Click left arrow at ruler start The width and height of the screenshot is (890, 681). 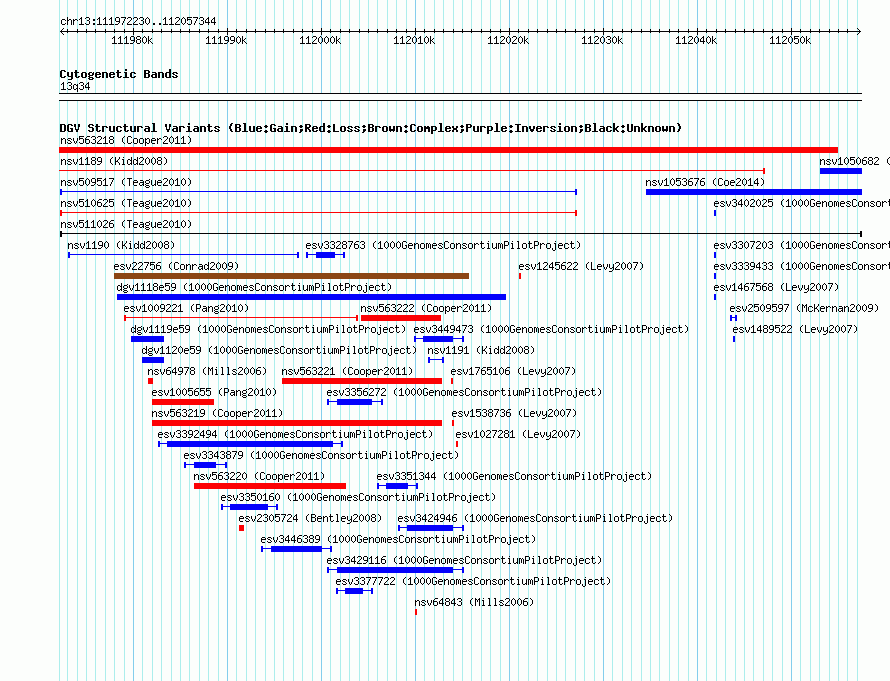tap(62, 31)
